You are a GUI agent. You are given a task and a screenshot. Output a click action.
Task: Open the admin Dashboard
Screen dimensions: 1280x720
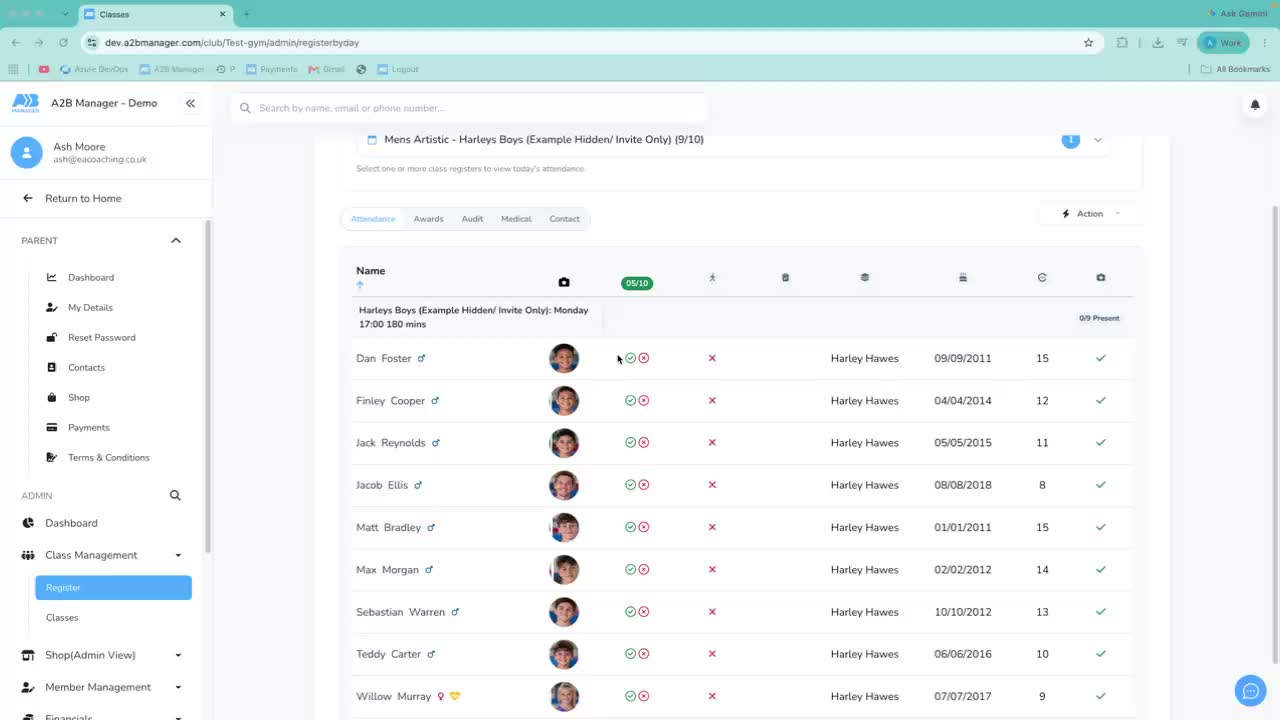(71, 523)
